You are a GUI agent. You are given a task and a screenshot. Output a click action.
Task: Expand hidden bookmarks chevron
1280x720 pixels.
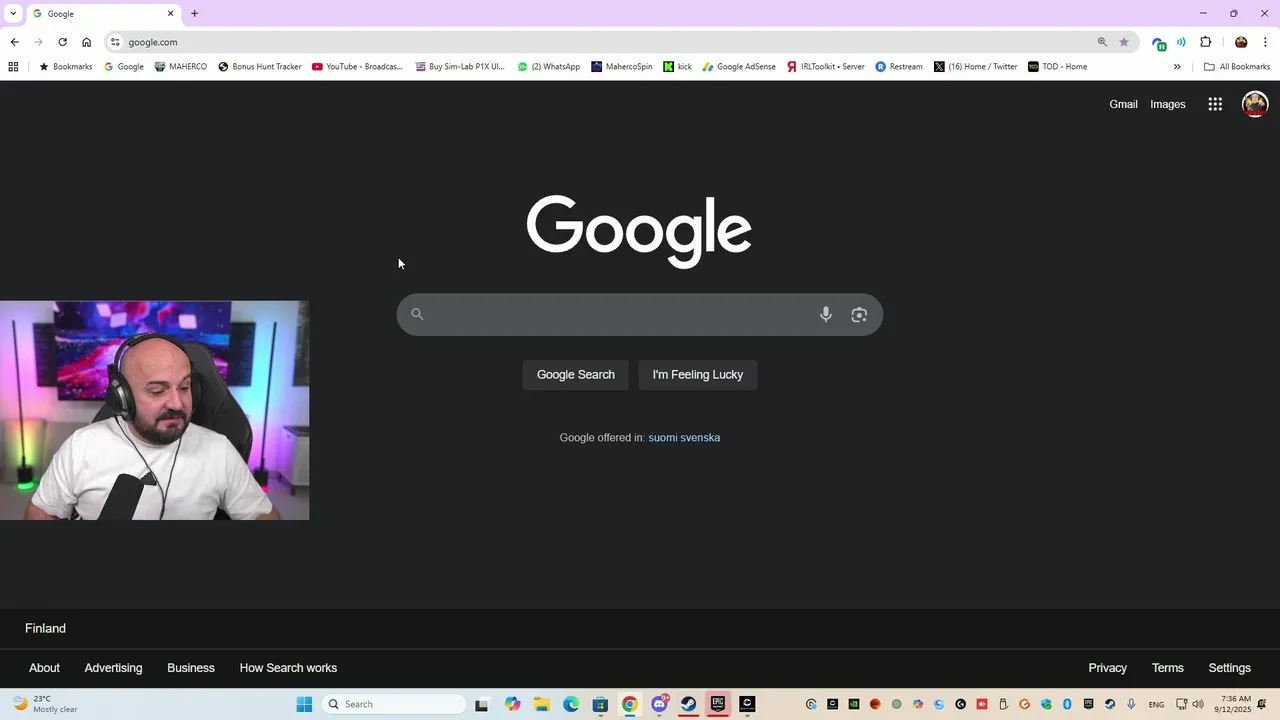point(1177,67)
